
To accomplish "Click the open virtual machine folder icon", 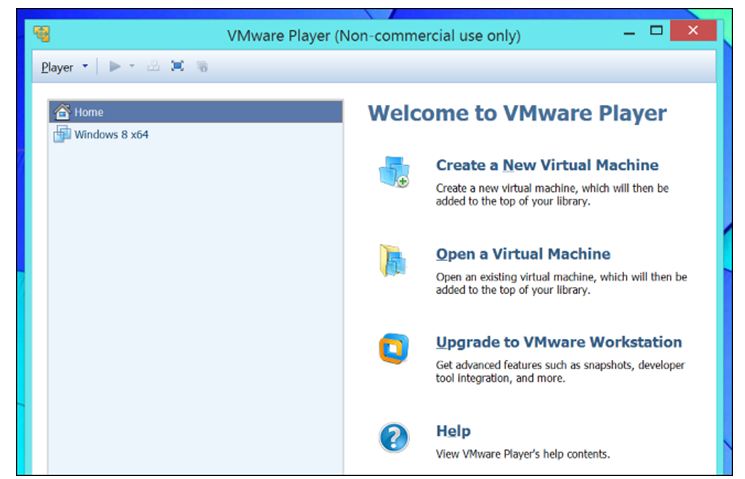I will [x=393, y=260].
